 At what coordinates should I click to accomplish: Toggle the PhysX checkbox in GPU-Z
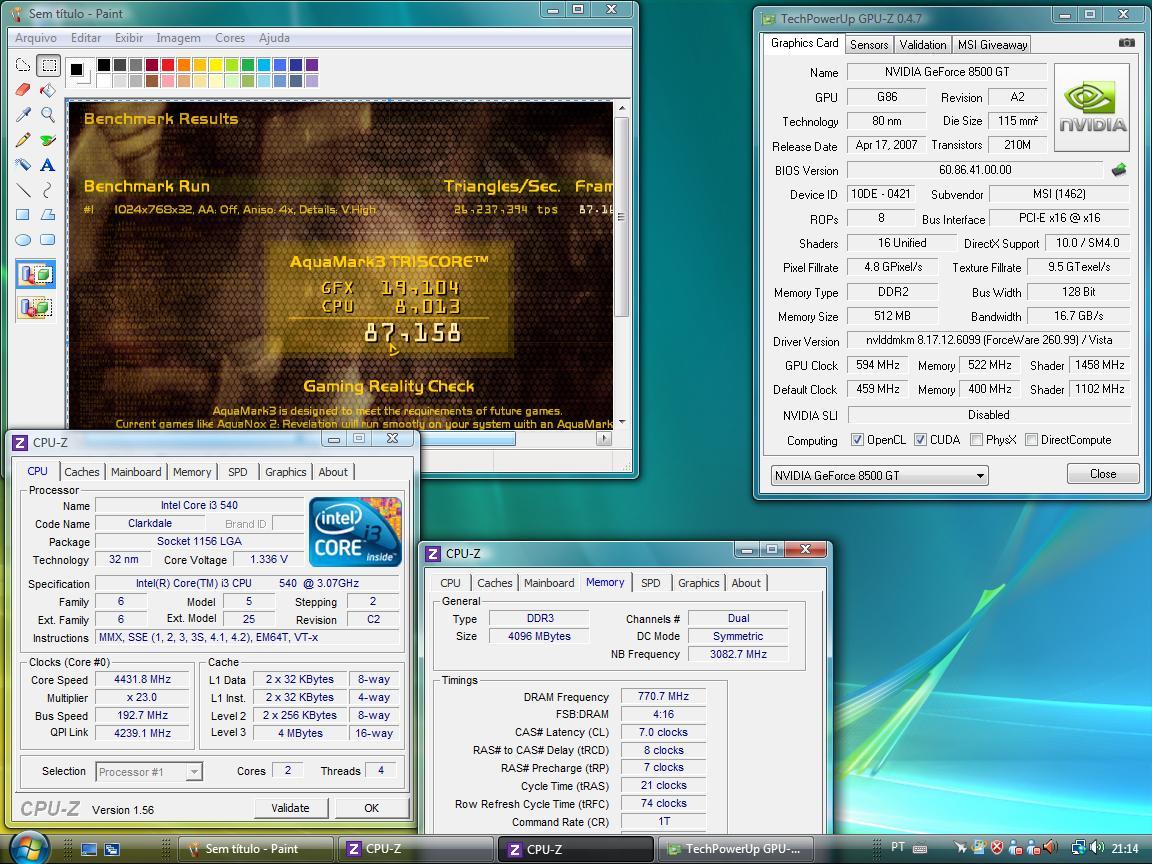point(976,439)
